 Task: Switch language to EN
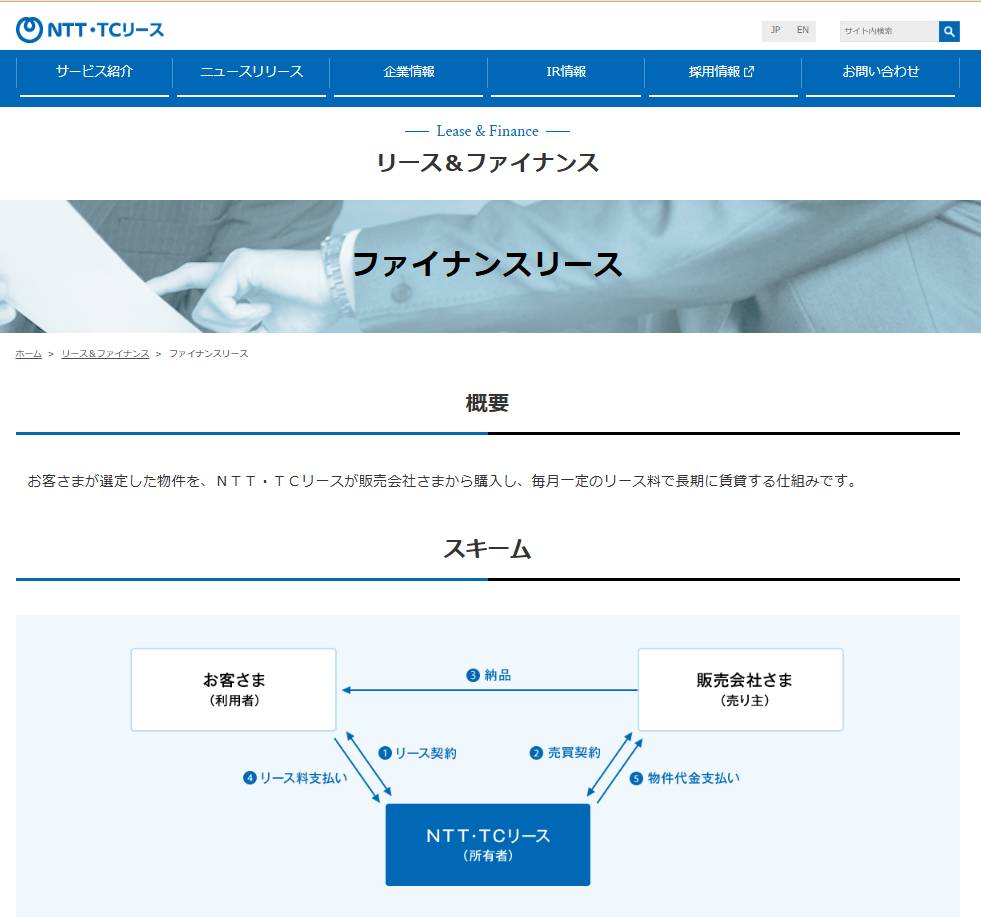[x=803, y=30]
